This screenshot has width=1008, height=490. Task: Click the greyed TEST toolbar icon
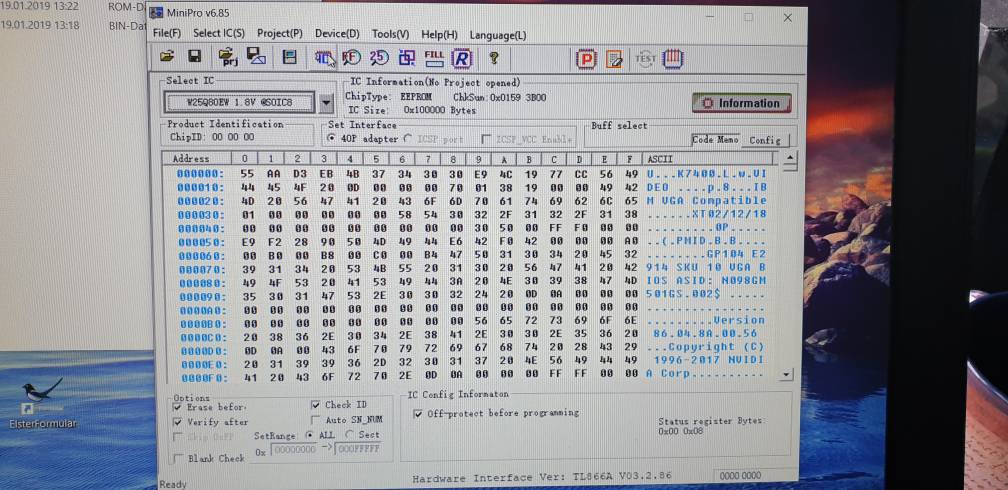click(645, 59)
